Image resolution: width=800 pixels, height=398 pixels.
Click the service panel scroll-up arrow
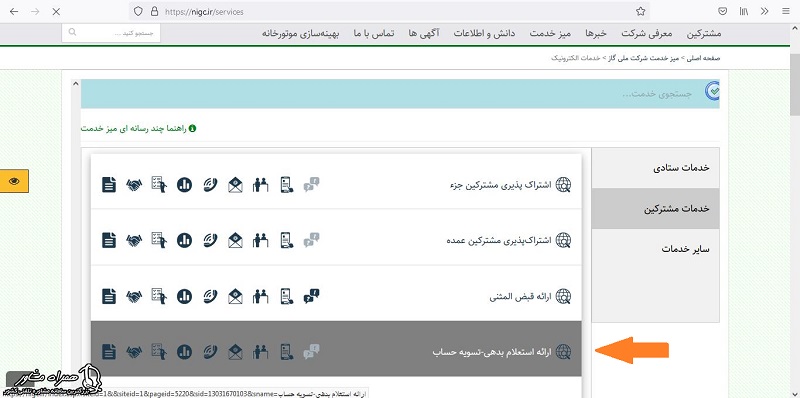[76, 84]
